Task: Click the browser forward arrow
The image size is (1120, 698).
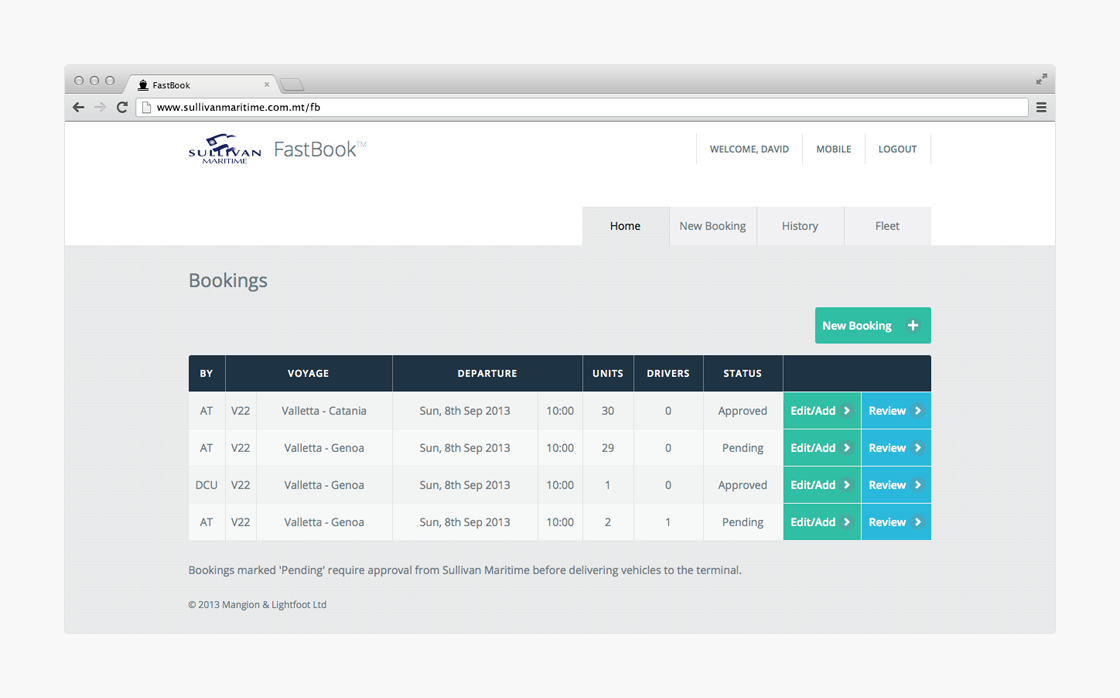Action: point(100,107)
